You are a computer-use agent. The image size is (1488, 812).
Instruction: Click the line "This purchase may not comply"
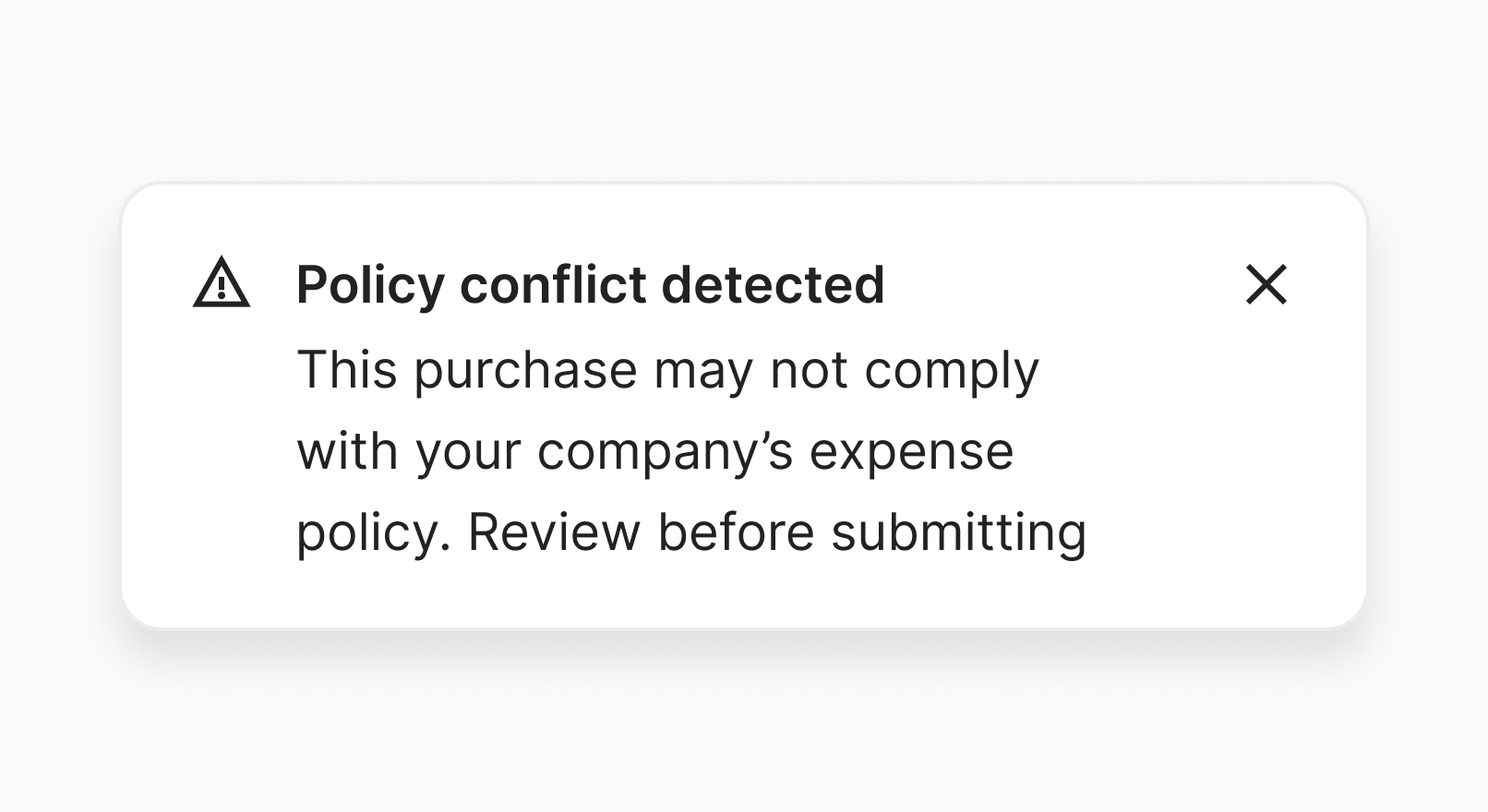point(667,370)
